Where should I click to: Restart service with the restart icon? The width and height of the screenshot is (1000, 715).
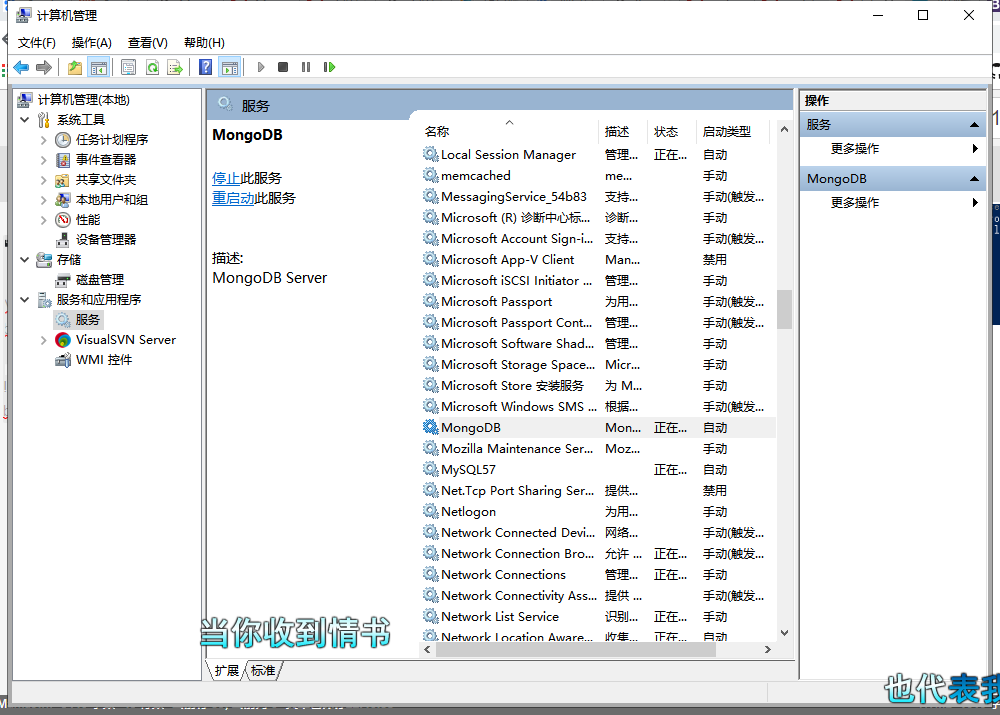click(329, 67)
